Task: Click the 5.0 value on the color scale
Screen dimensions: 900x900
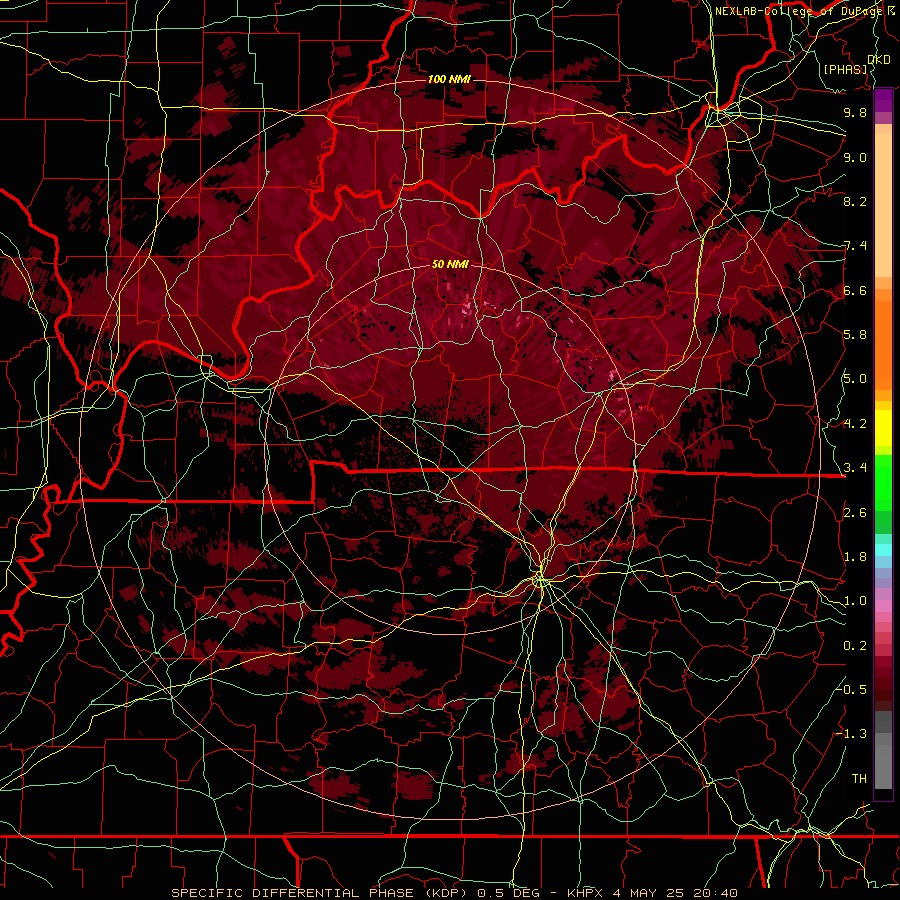Action: coord(855,379)
